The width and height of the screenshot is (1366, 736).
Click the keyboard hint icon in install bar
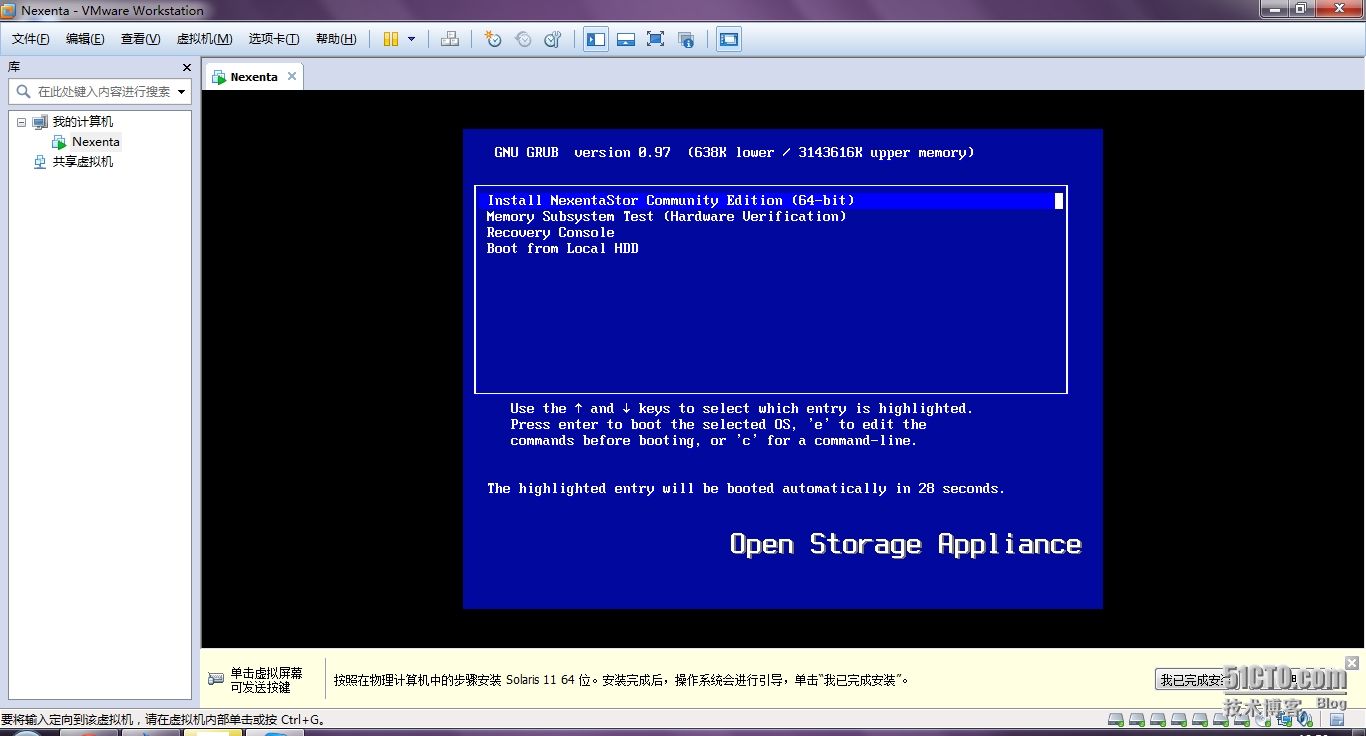(x=216, y=679)
